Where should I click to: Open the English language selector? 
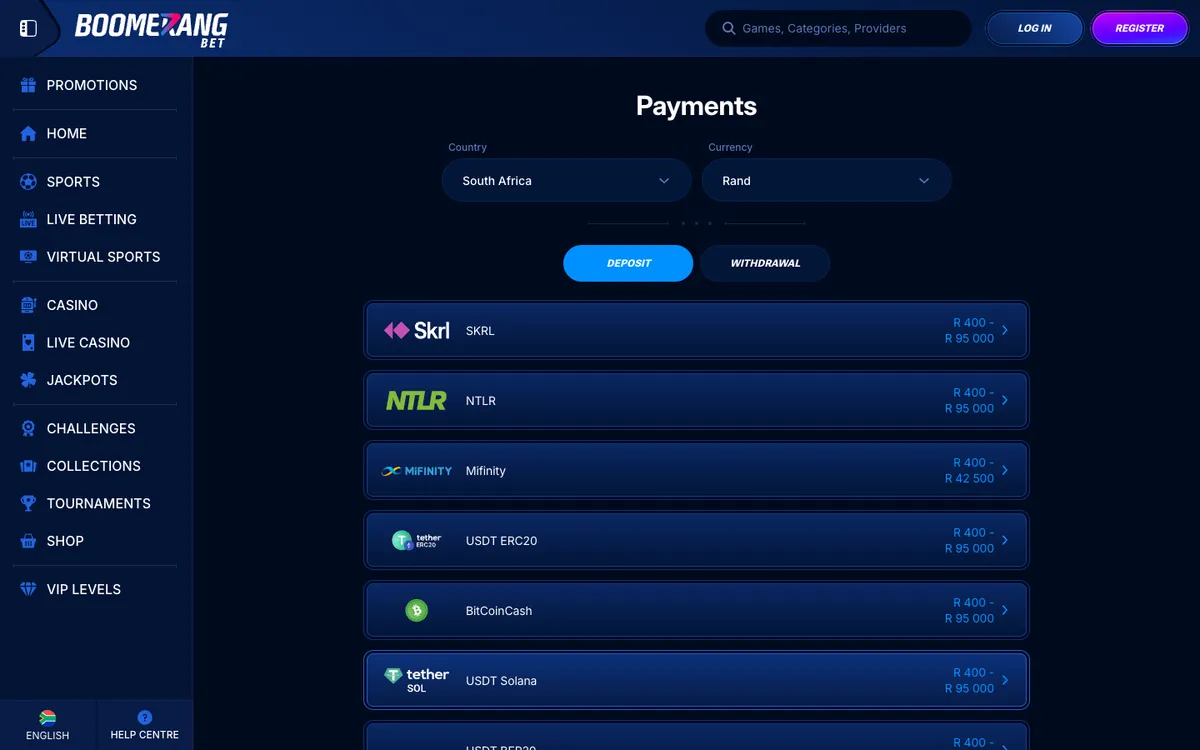48,725
